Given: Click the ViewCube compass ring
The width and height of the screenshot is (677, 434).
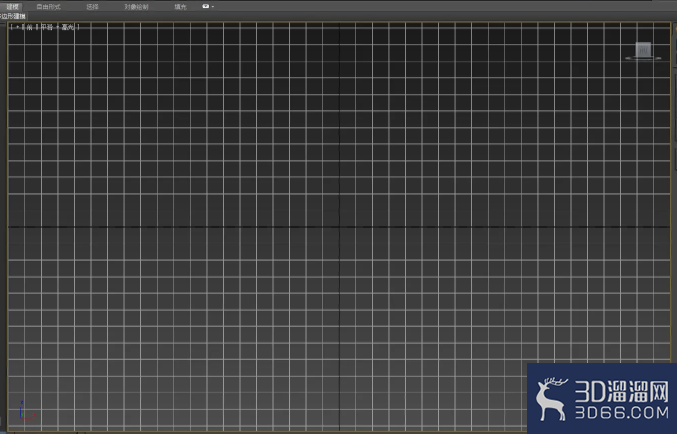Looking at the screenshot, I should pos(643,58).
